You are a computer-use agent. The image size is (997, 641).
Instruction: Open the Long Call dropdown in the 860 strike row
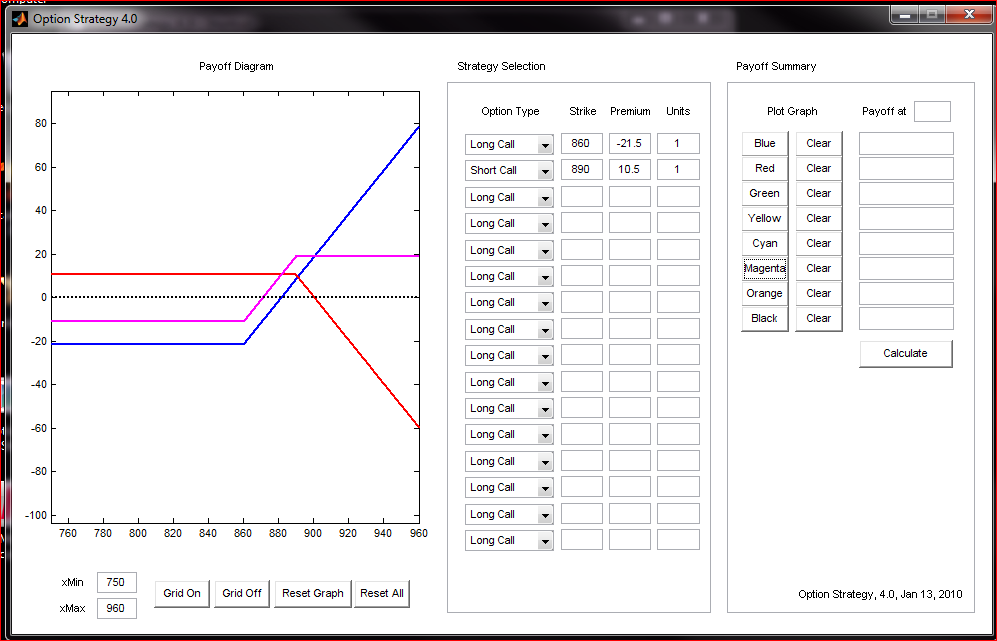click(509, 144)
